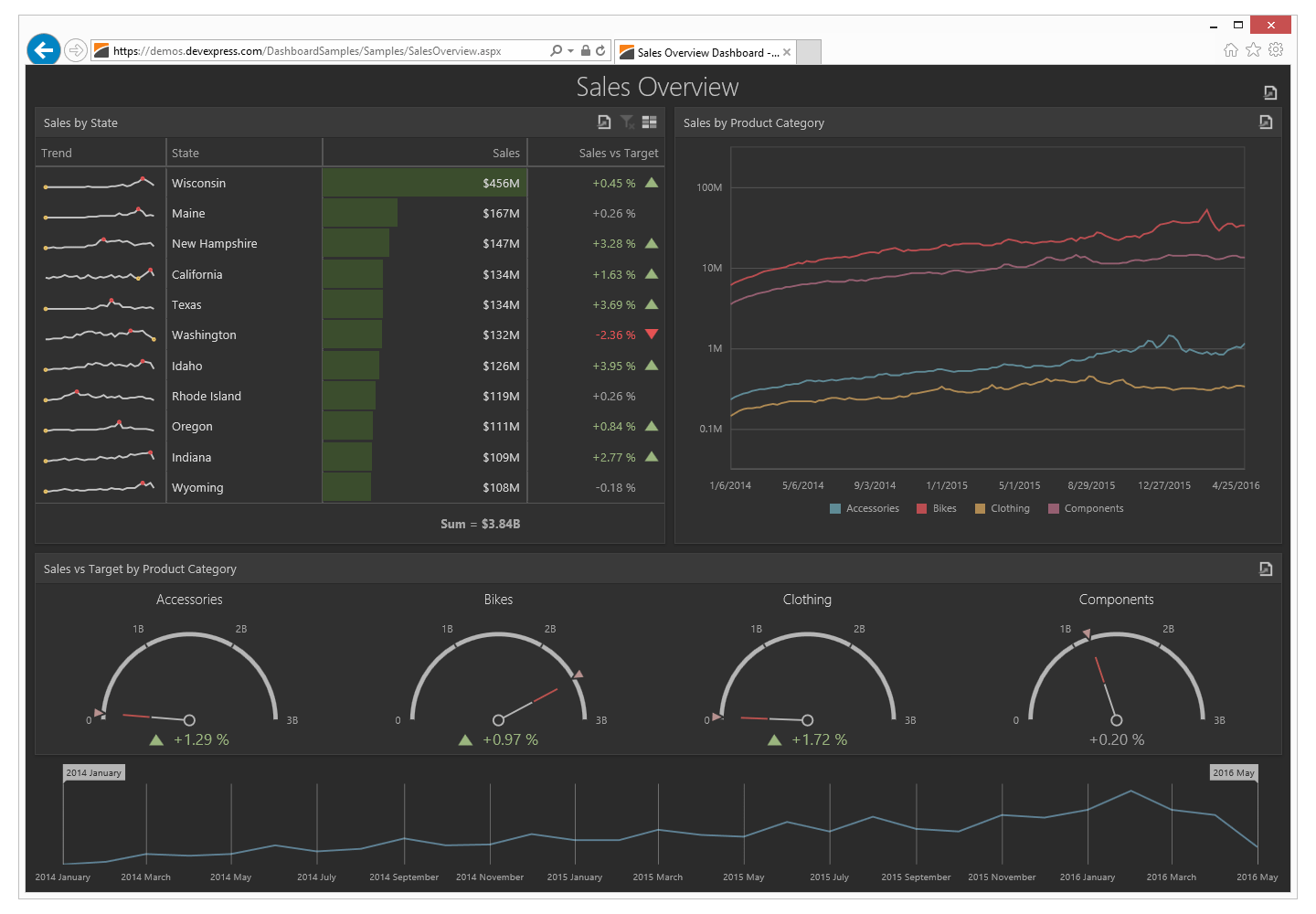
Task: Sort grid by the State column header
Action: (x=244, y=153)
